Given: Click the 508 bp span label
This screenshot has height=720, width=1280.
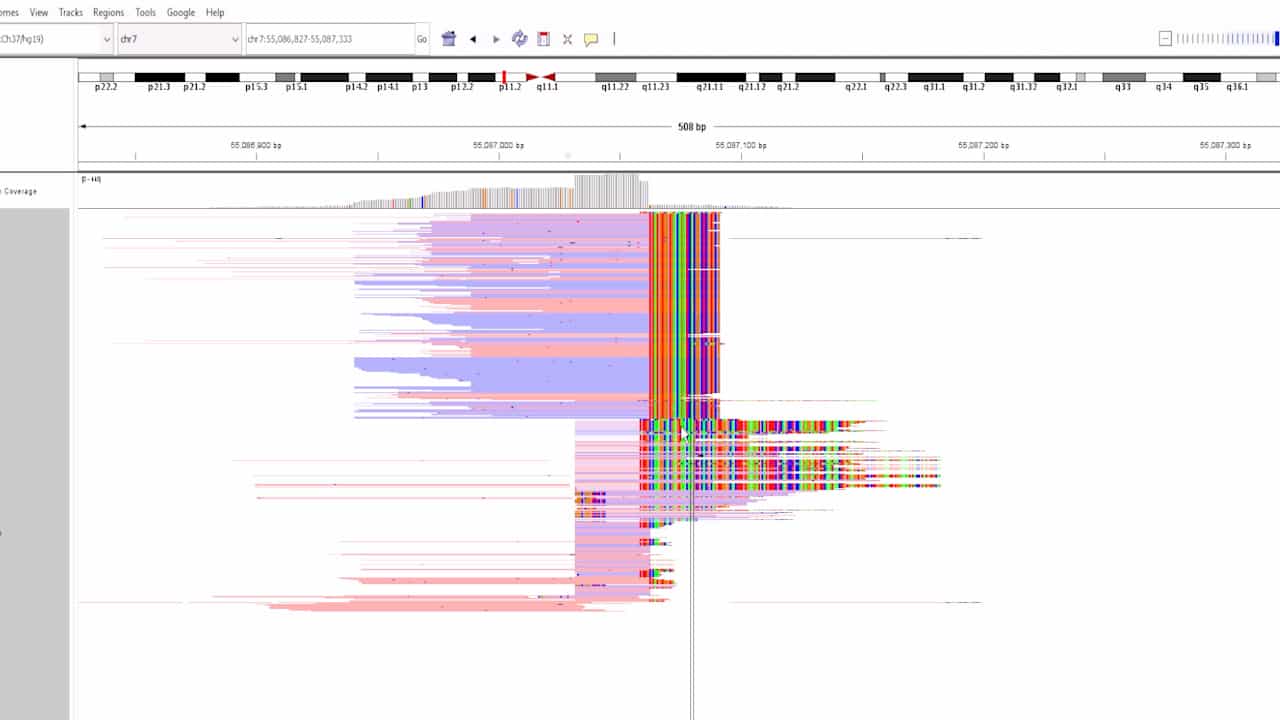Looking at the screenshot, I should click(692, 127).
